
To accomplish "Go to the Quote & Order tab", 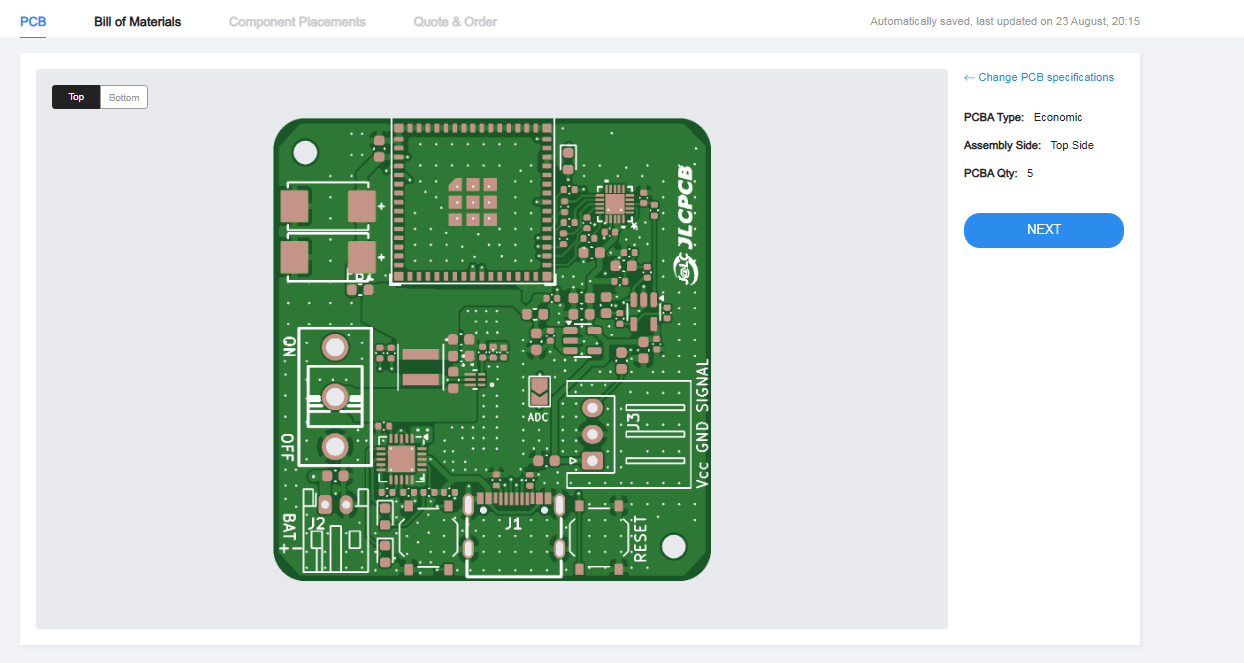I will point(455,21).
